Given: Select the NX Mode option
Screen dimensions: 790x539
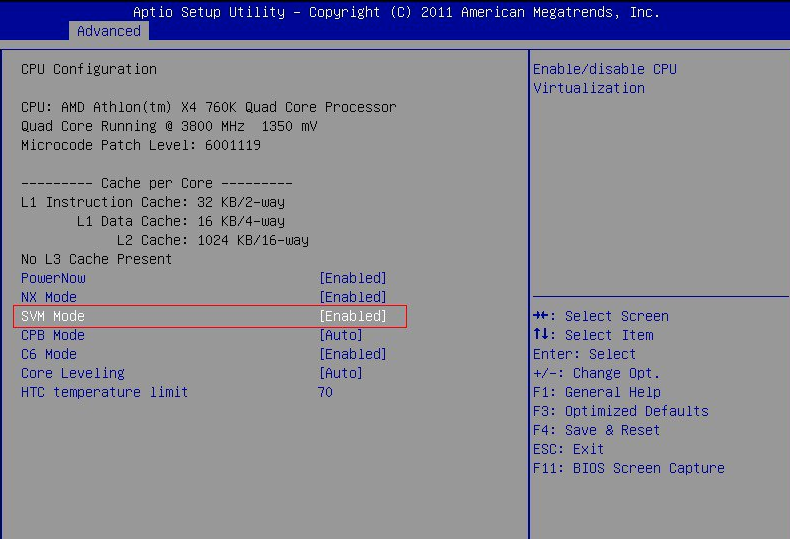Looking at the screenshot, I should (x=49, y=297).
